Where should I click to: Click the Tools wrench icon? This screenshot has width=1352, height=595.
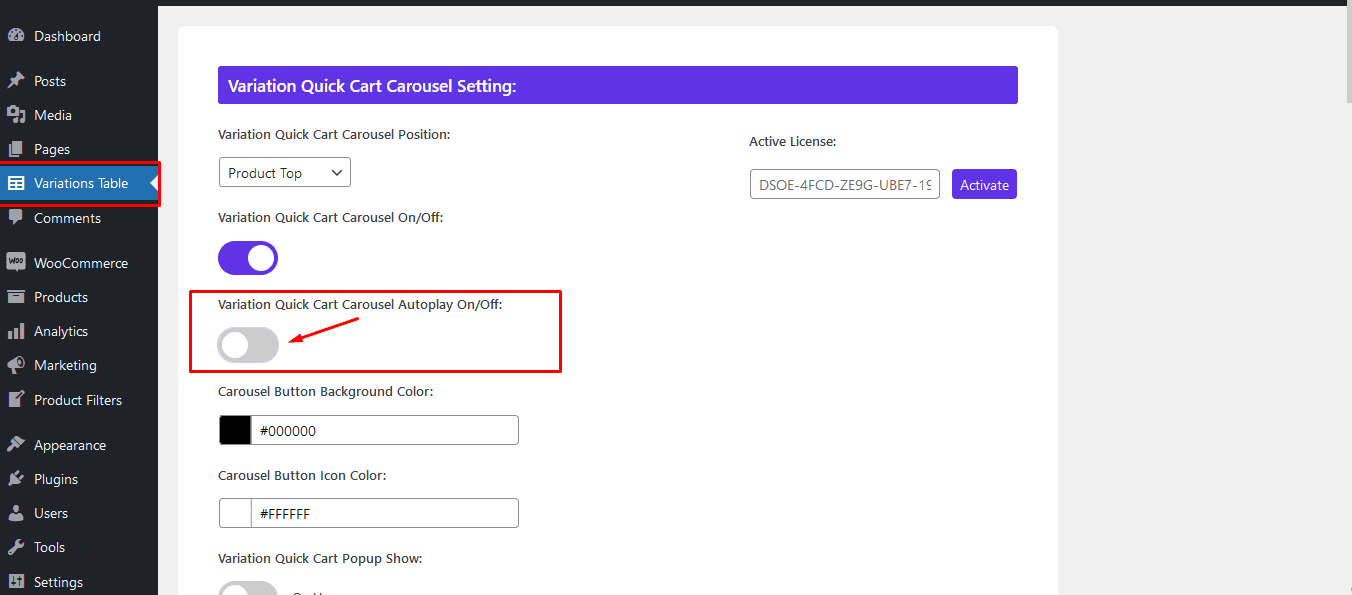coord(16,547)
